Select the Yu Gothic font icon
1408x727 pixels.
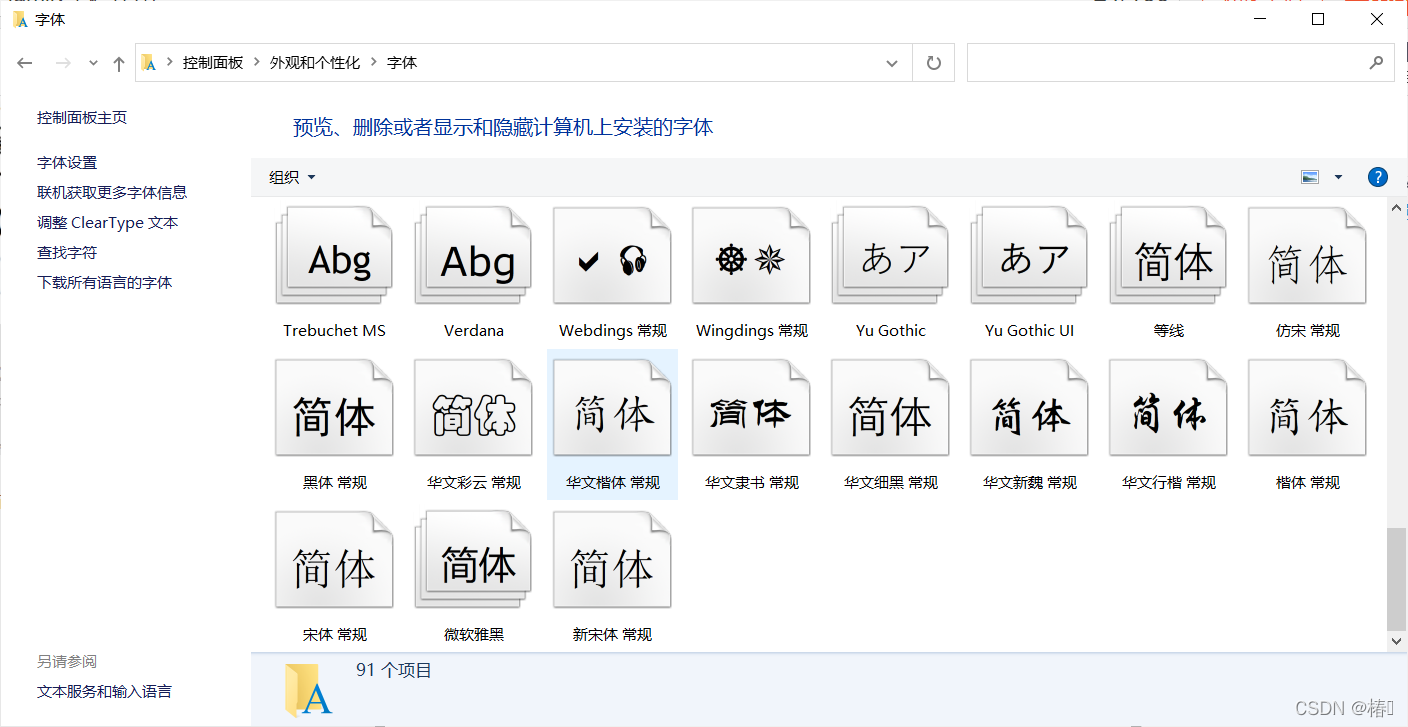tap(890, 256)
